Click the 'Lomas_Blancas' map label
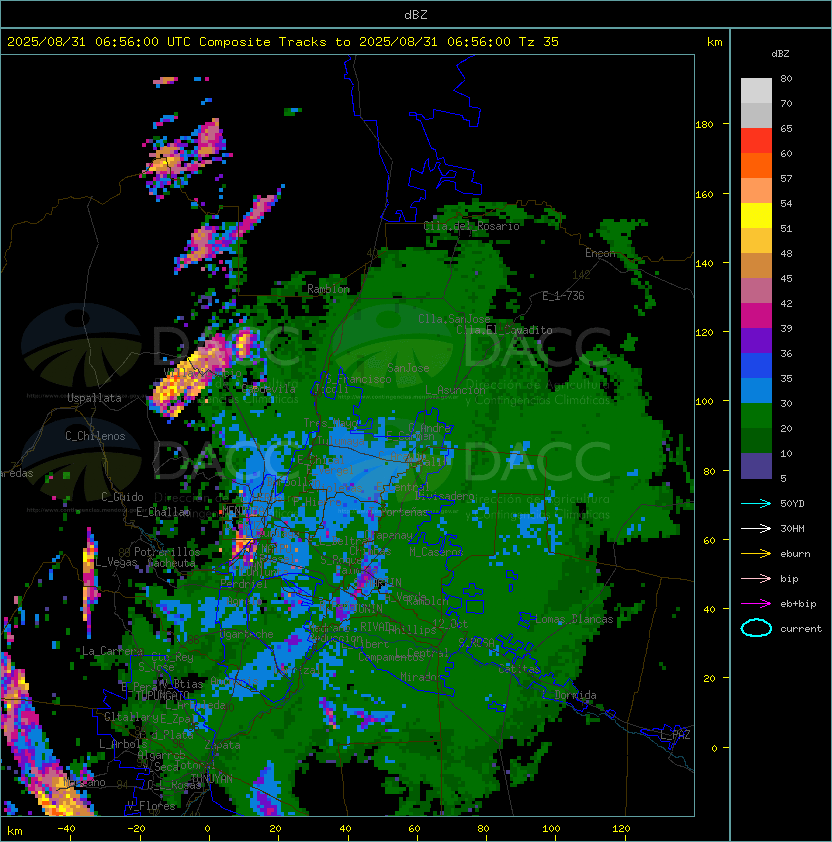832x842 pixels. 574,619
